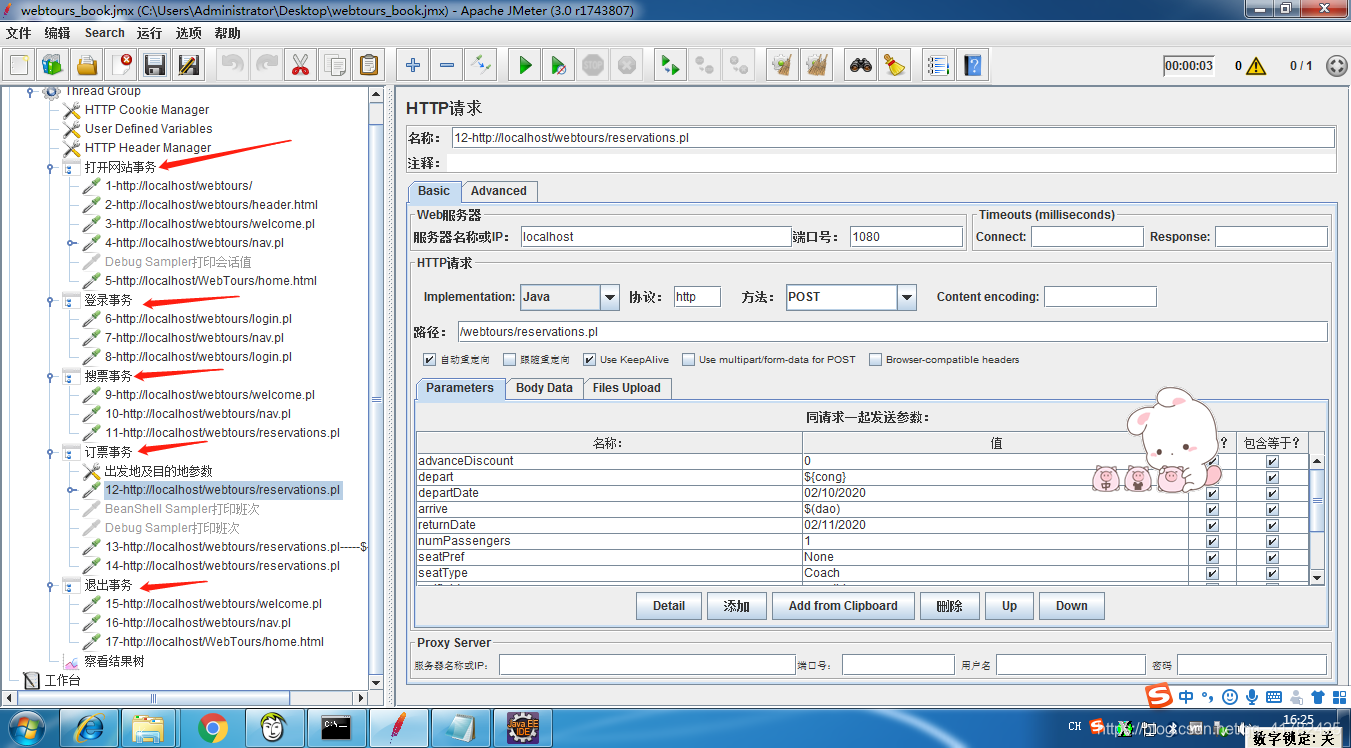Collapse the 搜票事务 tree node

point(49,377)
